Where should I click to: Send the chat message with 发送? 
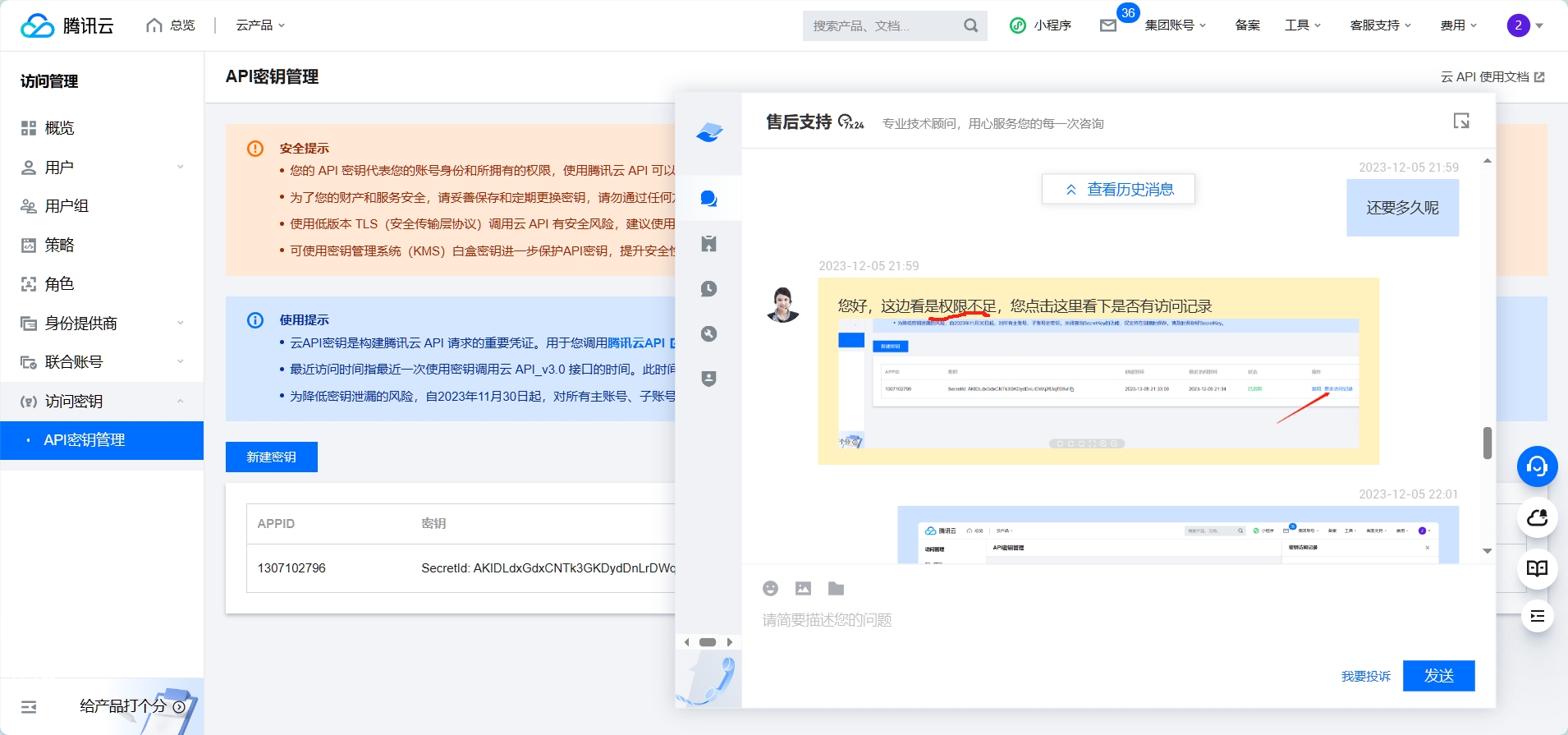(1438, 676)
